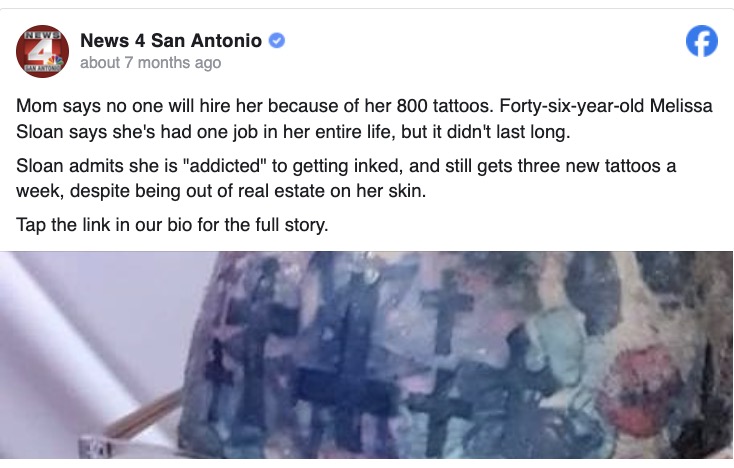This screenshot has height=468, width=734.
Task: Open the tattooed skin post photo
Action: coord(367,355)
